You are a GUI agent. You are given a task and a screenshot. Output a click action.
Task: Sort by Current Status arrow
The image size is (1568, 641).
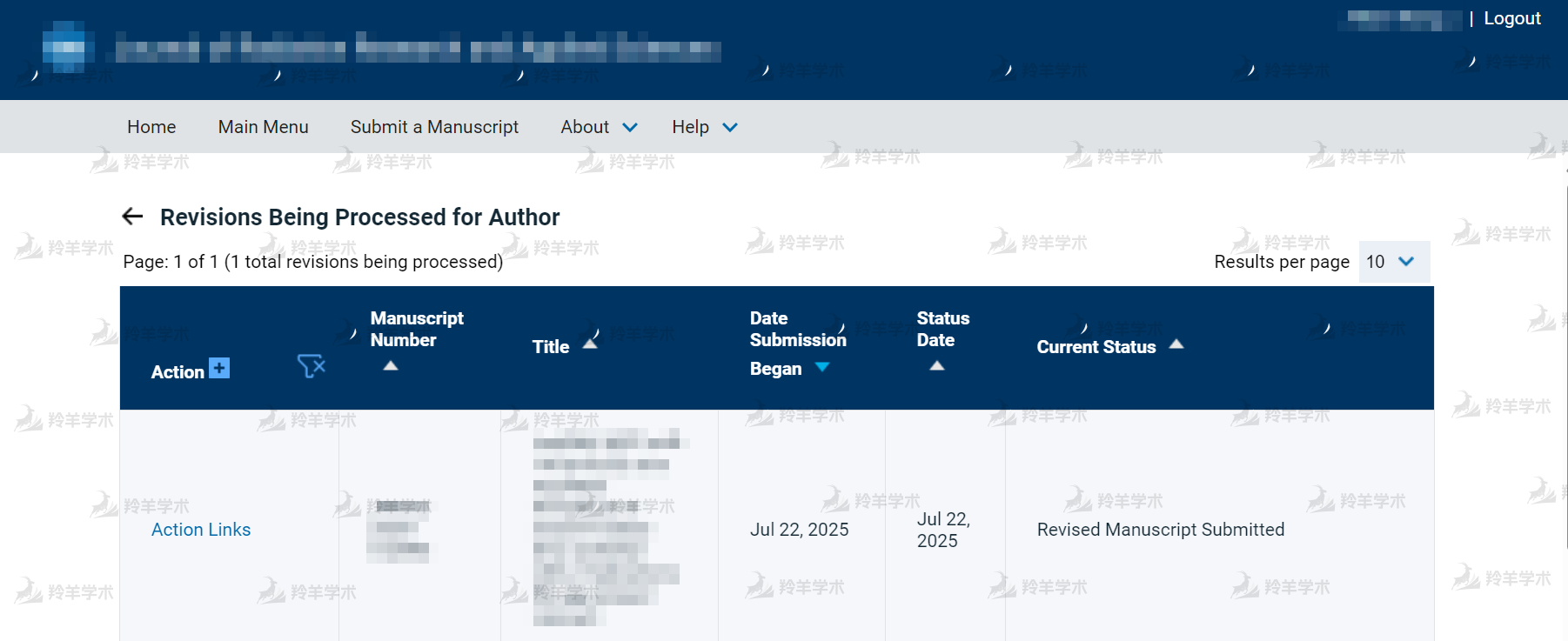[1176, 344]
